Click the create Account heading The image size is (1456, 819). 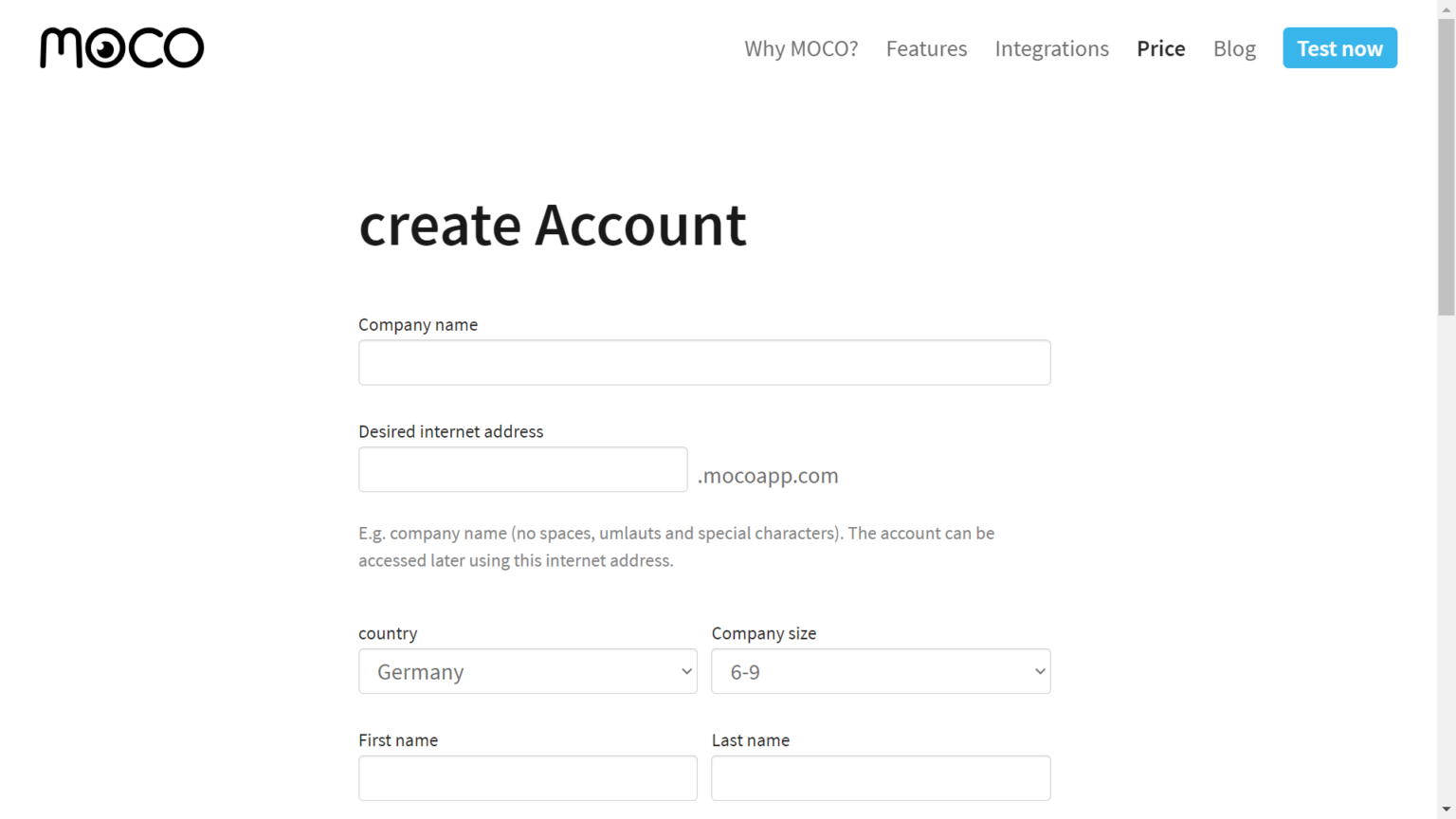[x=553, y=225]
